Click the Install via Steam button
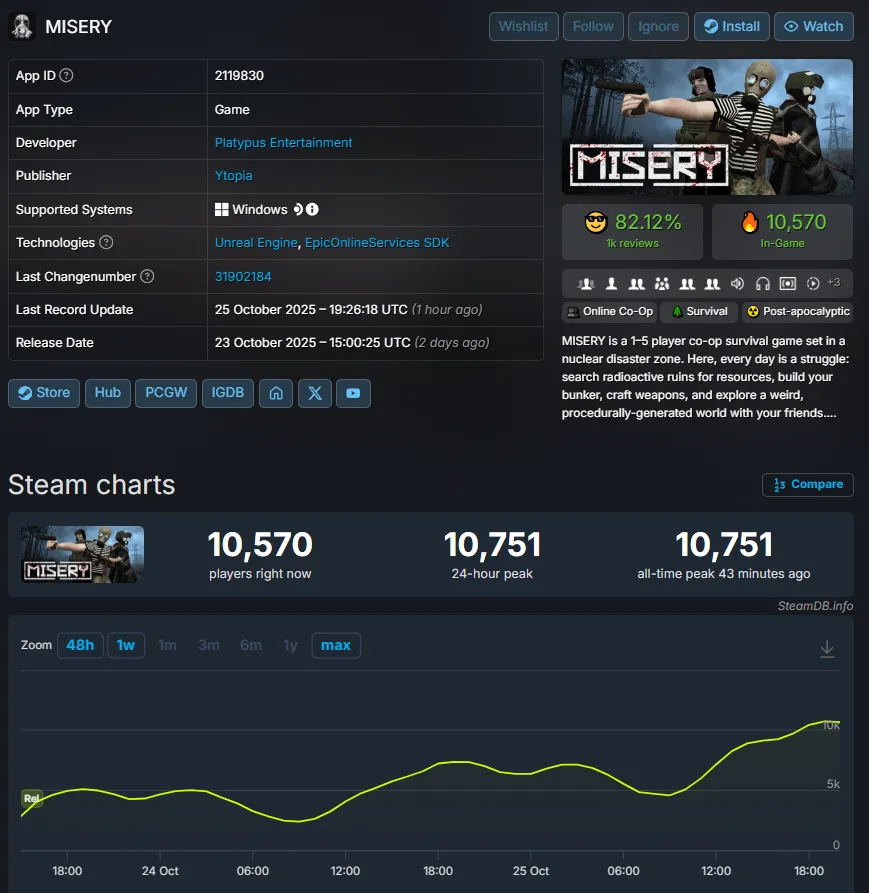The image size is (869, 893). [x=732, y=26]
